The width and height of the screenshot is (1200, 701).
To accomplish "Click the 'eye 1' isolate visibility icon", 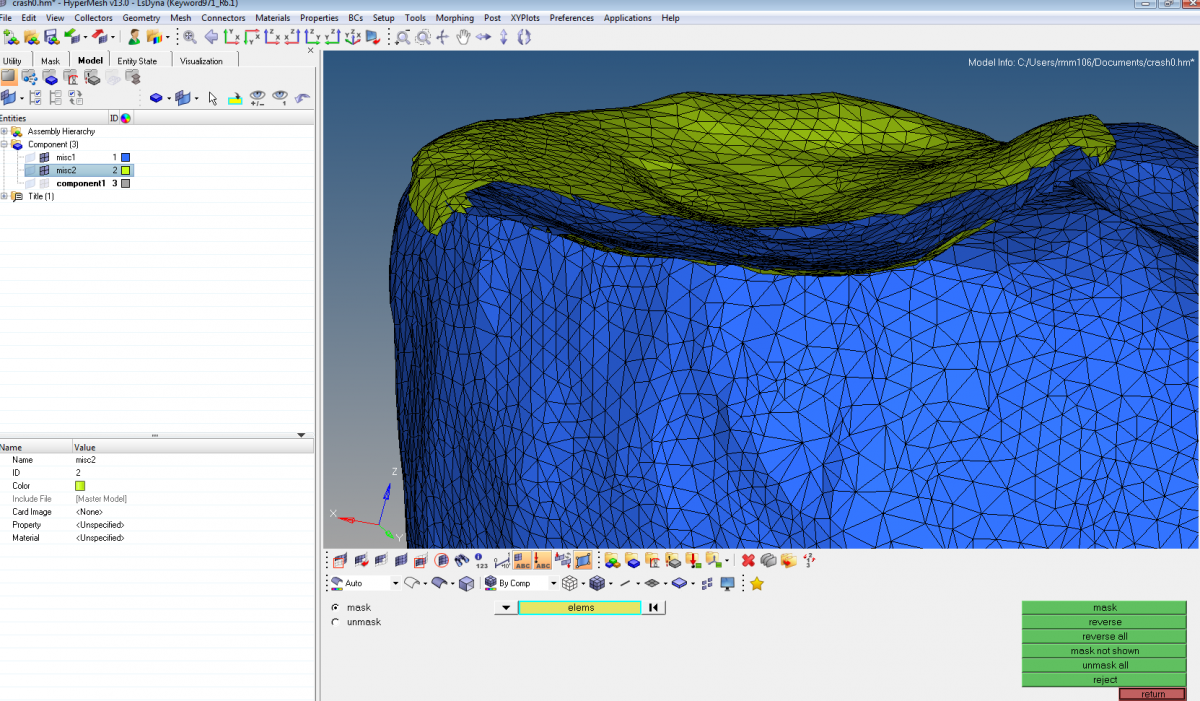I will pyautogui.click(x=281, y=97).
